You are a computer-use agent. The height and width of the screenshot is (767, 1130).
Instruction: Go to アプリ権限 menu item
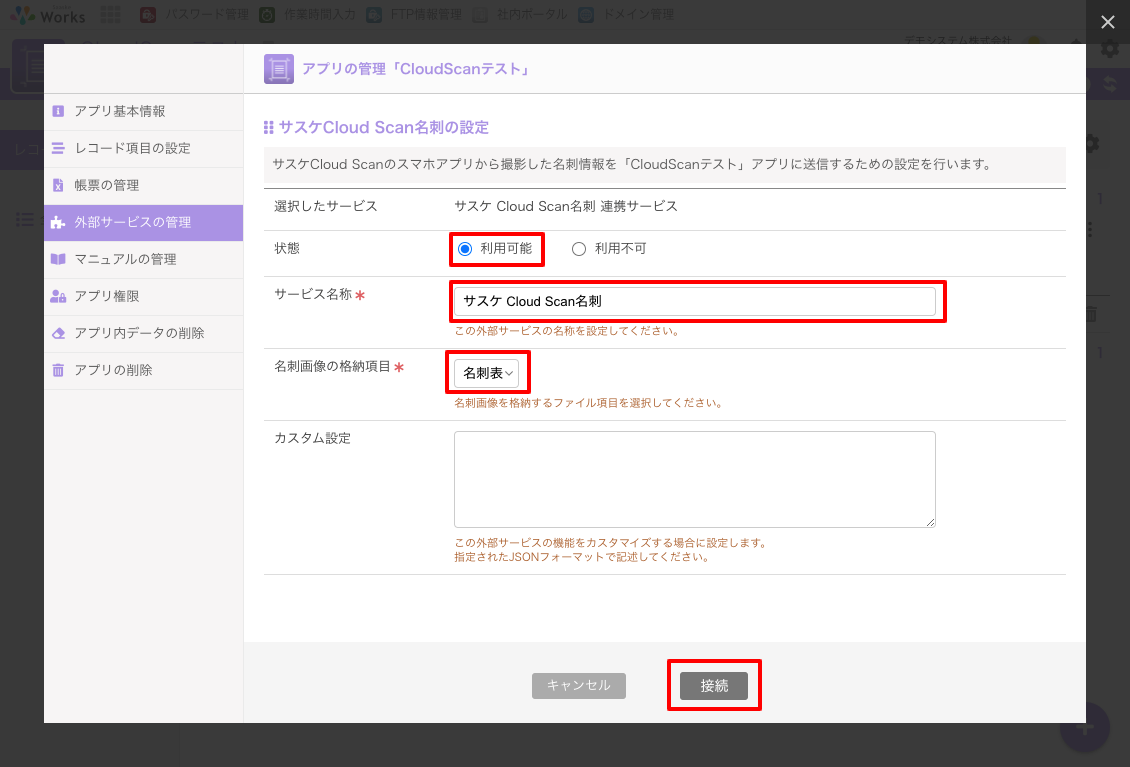point(107,296)
